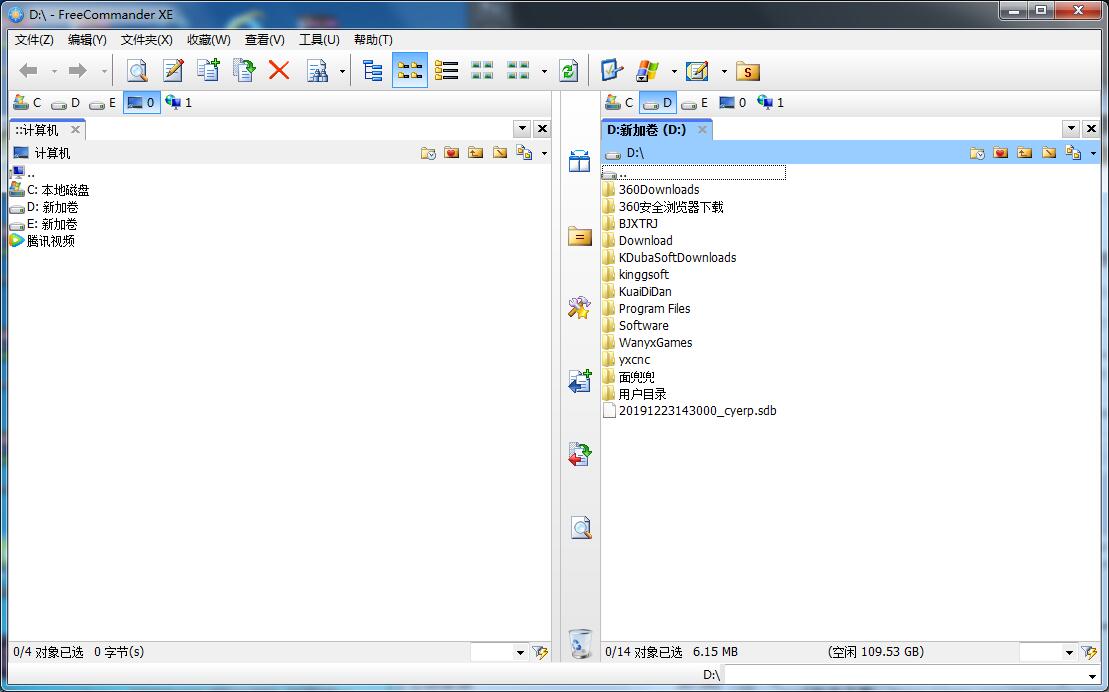Screen dimensions: 1109x692
Task: Click middle bar copy with plus icon
Action: tap(579, 381)
